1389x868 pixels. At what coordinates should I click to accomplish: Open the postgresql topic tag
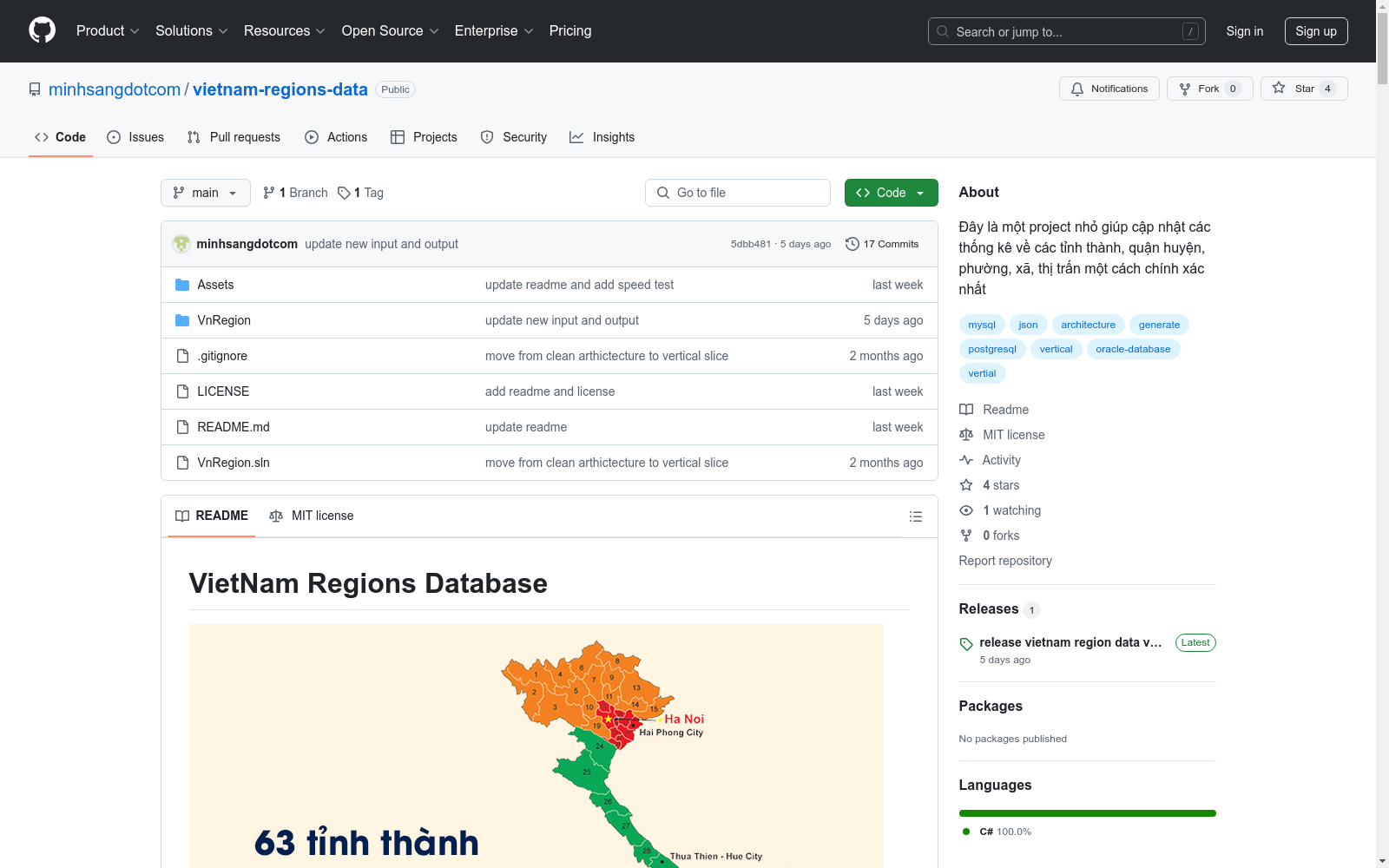(x=992, y=349)
